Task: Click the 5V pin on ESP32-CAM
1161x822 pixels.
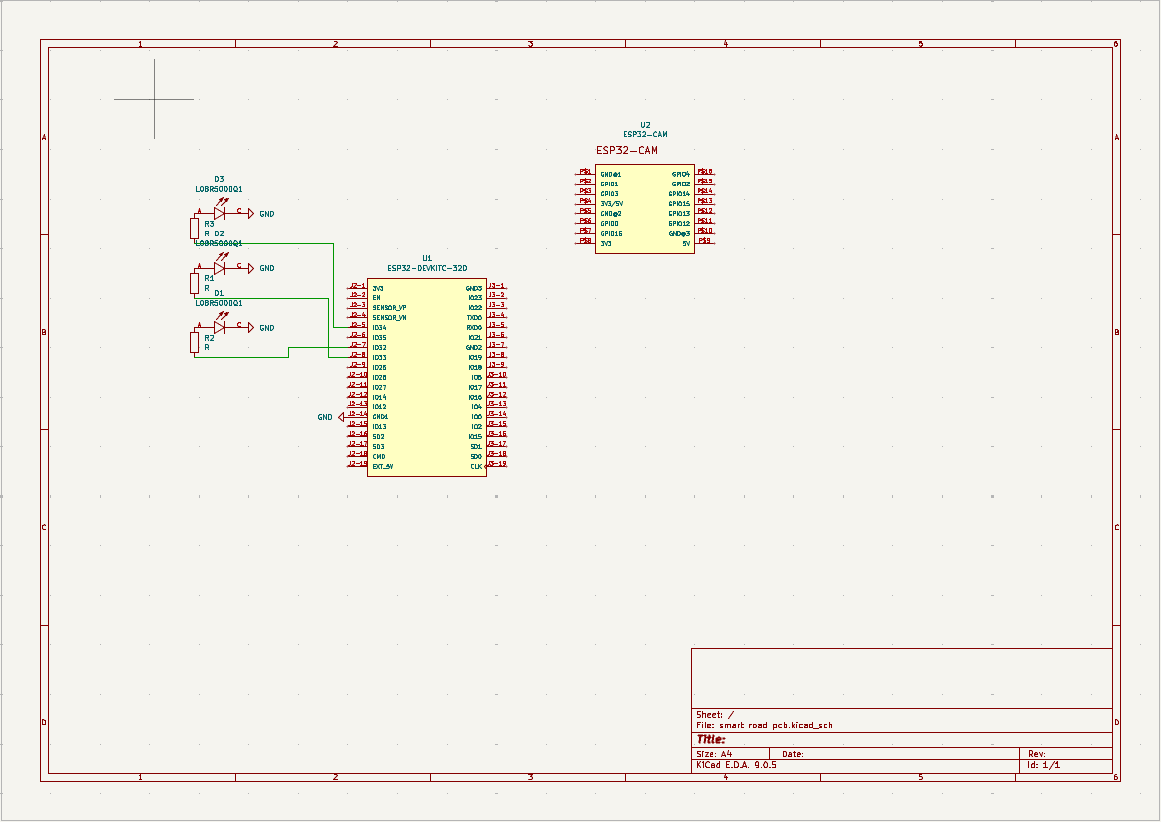Action: pos(686,243)
